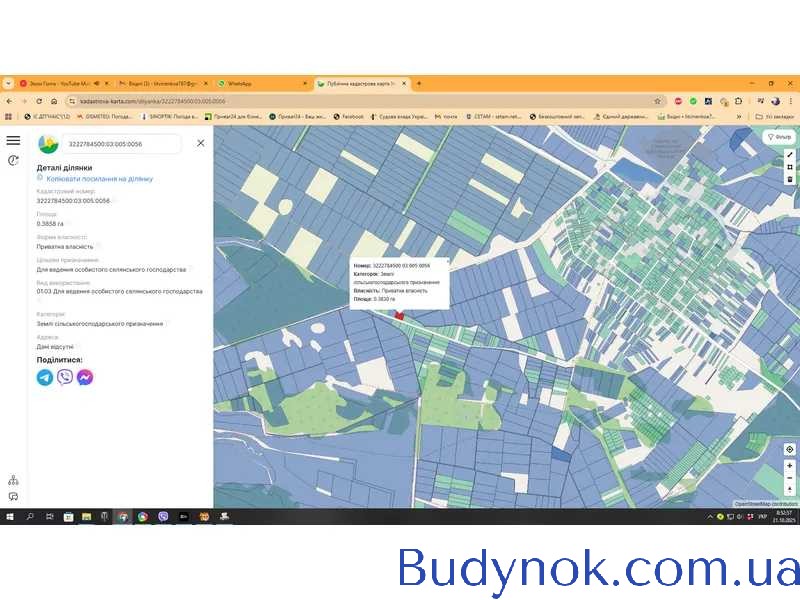Open the Фільтр map filter
This screenshot has height=600, width=800.
coord(778,136)
